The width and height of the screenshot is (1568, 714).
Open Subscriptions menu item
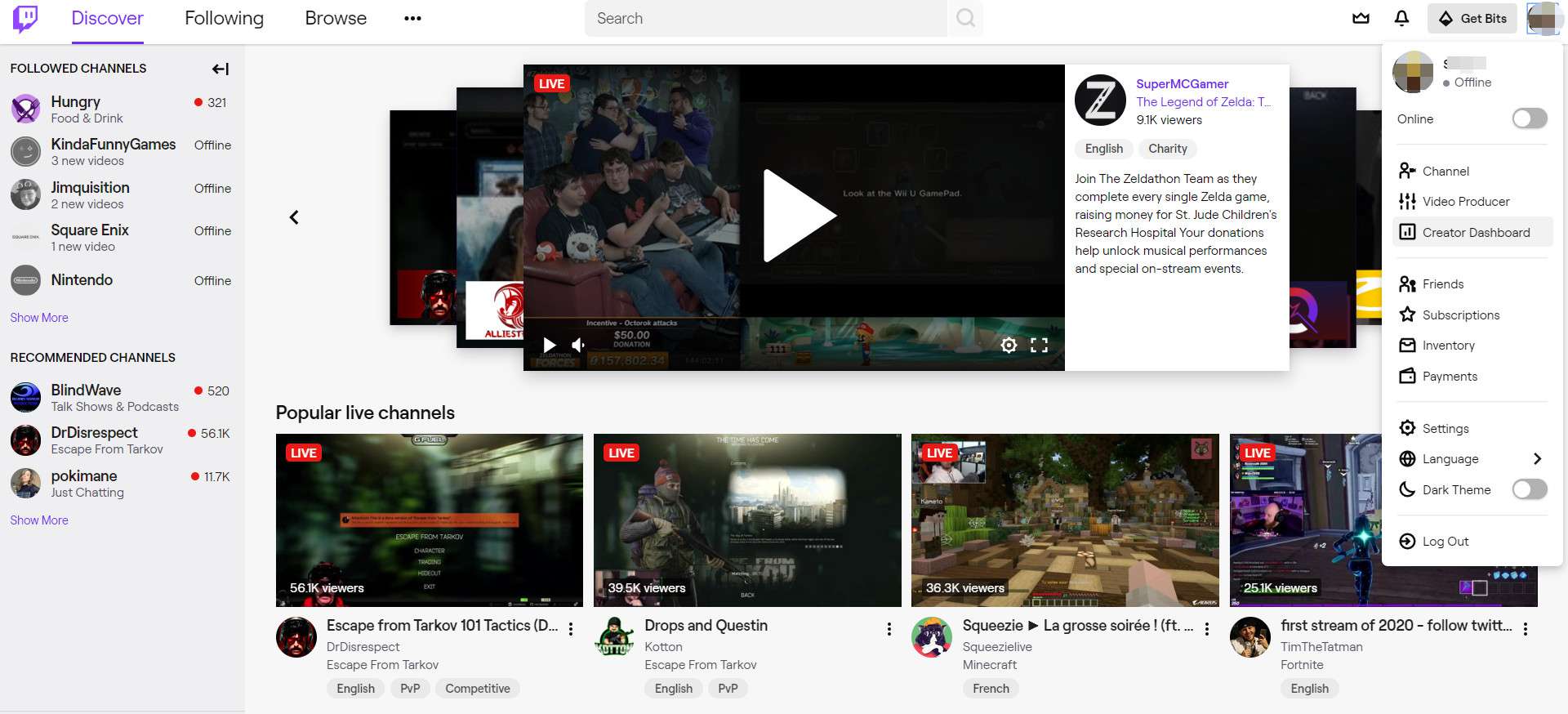(1473, 315)
